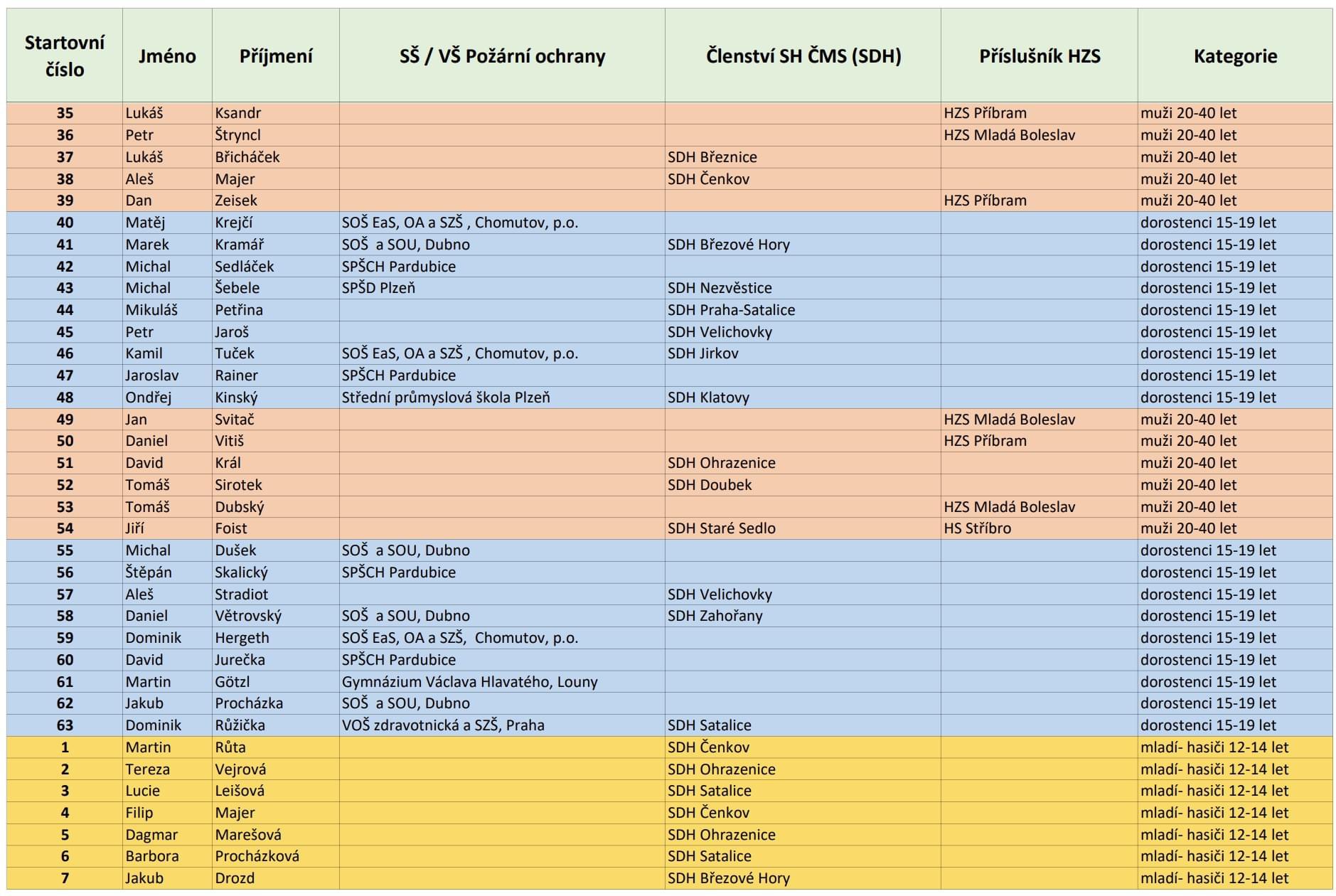This screenshot has width=1336, height=896.
Task: Click the Startovní číslo column header
Action: (65, 55)
